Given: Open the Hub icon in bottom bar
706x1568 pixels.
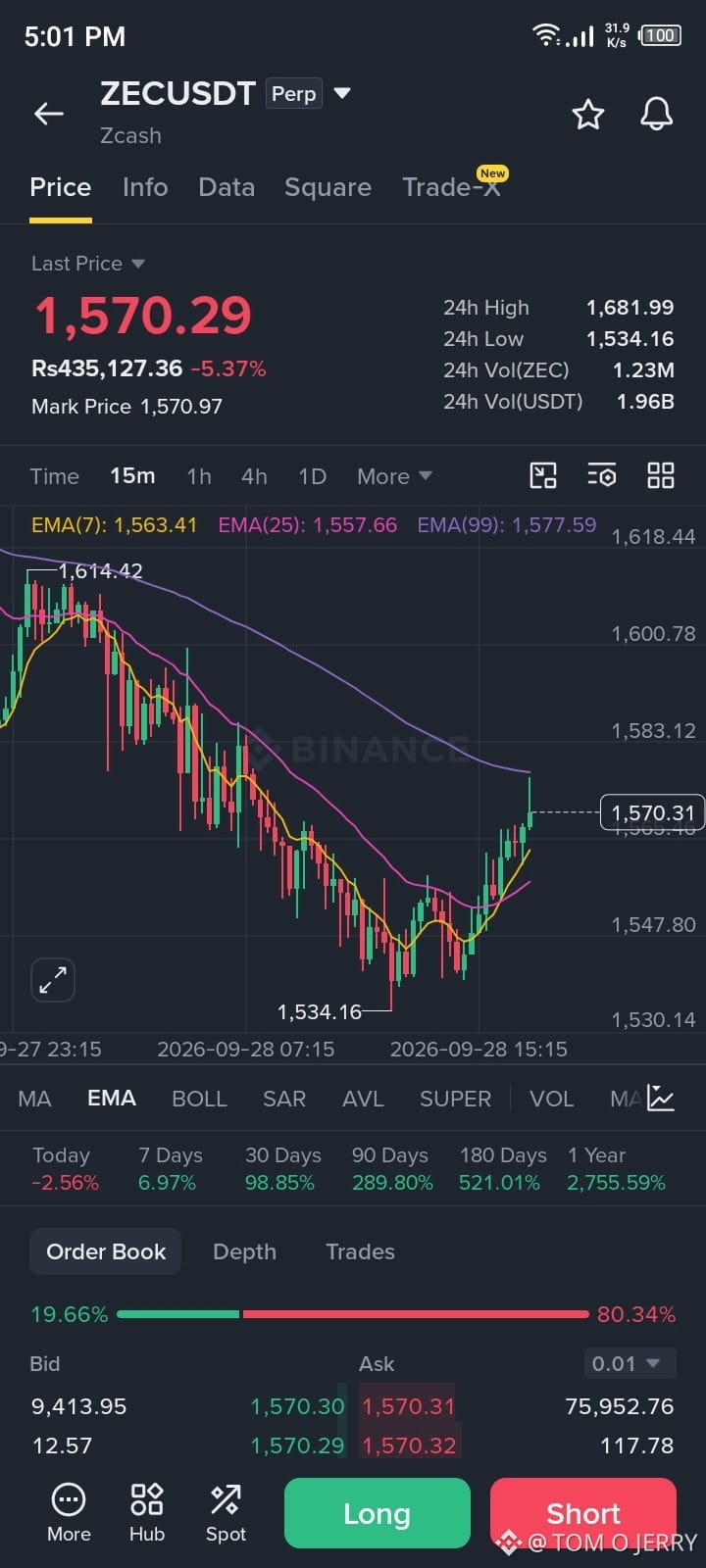Looking at the screenshot, I should pos(147,1513).
